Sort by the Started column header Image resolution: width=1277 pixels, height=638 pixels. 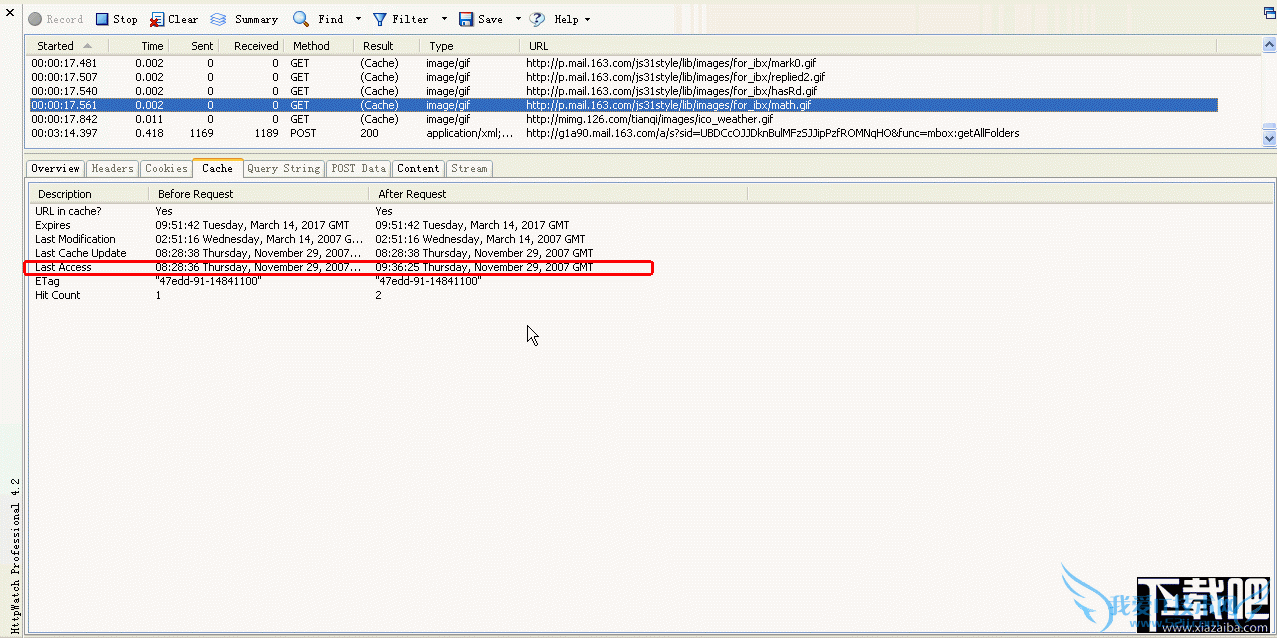[x=67, y=46]
